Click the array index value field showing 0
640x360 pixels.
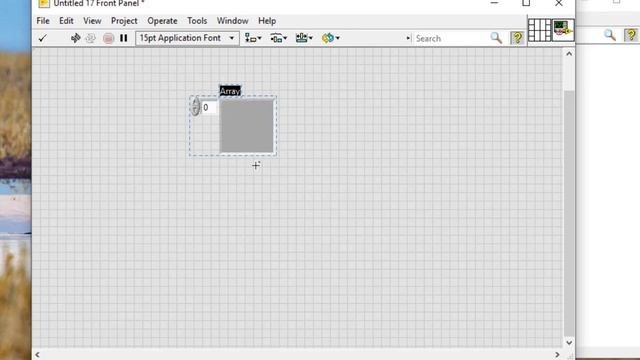point(209,107)
